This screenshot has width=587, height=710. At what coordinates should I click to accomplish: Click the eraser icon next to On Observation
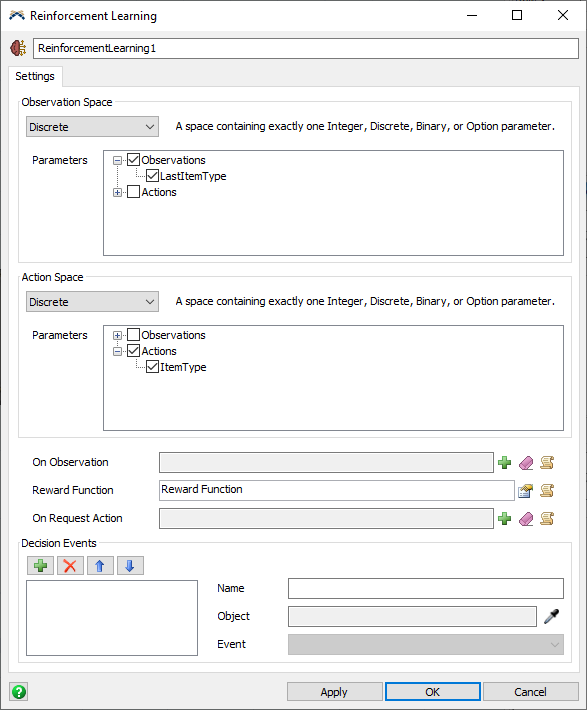[526, 462]
